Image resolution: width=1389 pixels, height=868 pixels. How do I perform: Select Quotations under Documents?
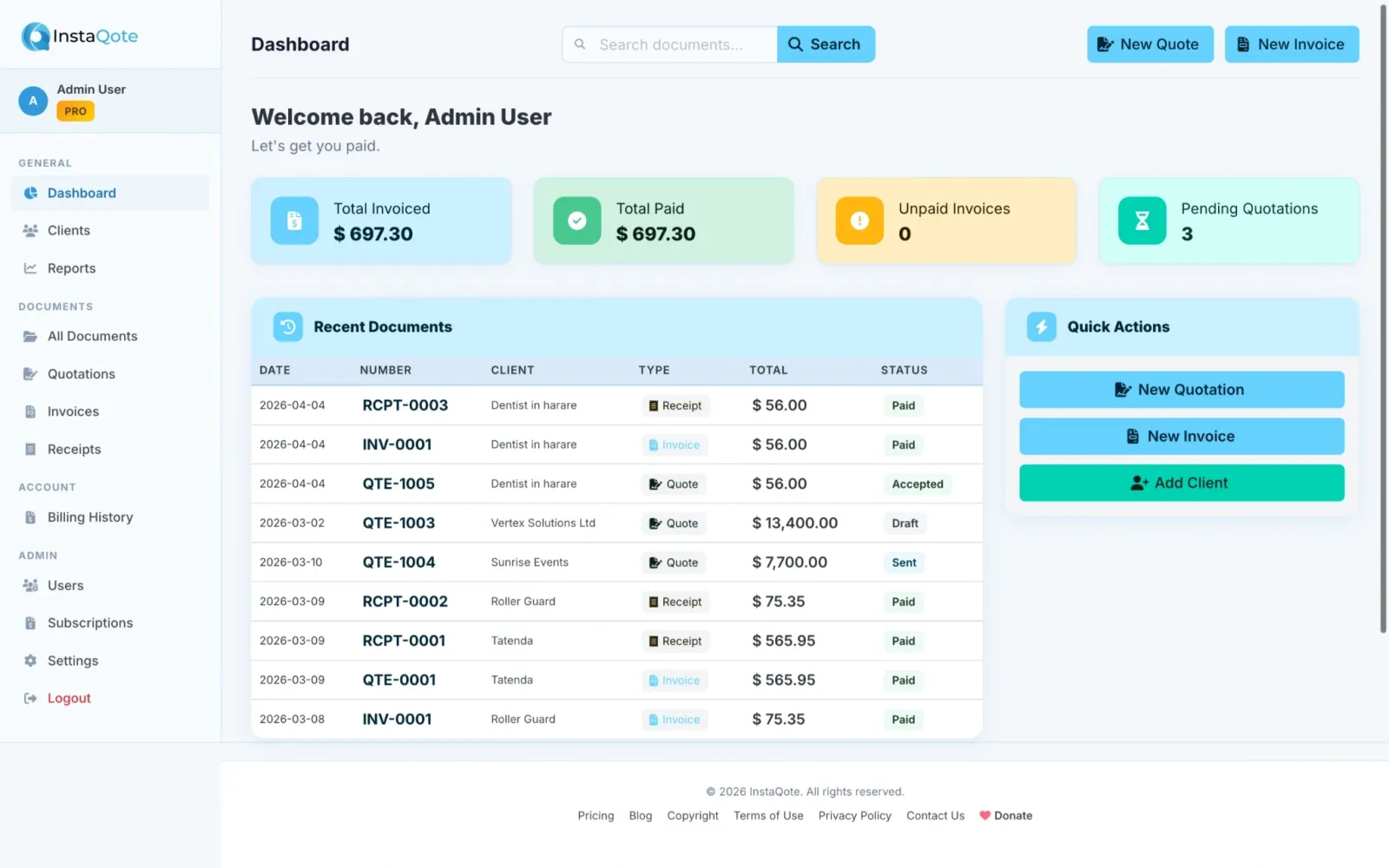click(x=81, y=374)
